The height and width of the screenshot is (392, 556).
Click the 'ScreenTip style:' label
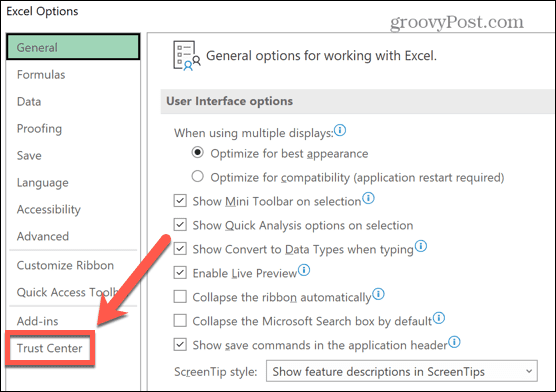click(216, 372)
